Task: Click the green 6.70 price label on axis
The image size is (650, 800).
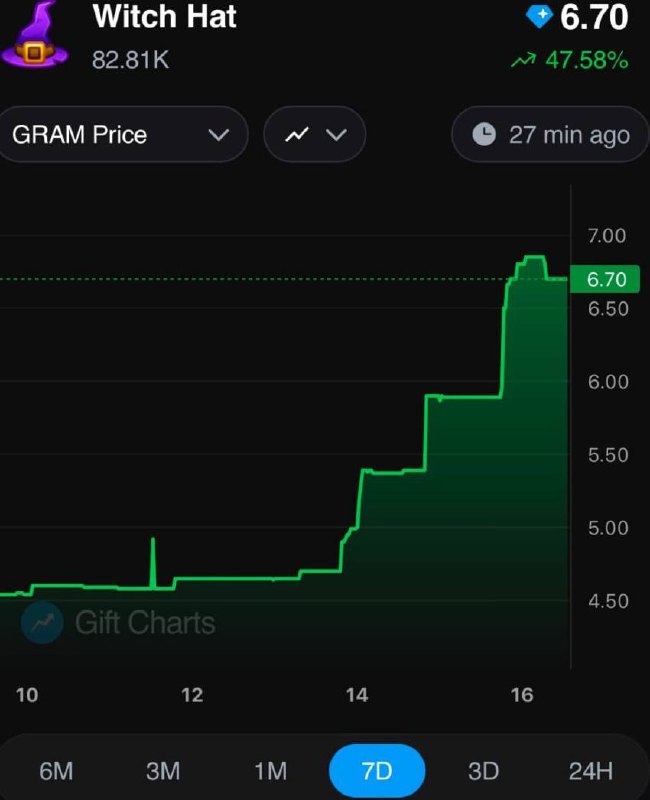Action: click(x=605, y=279)
